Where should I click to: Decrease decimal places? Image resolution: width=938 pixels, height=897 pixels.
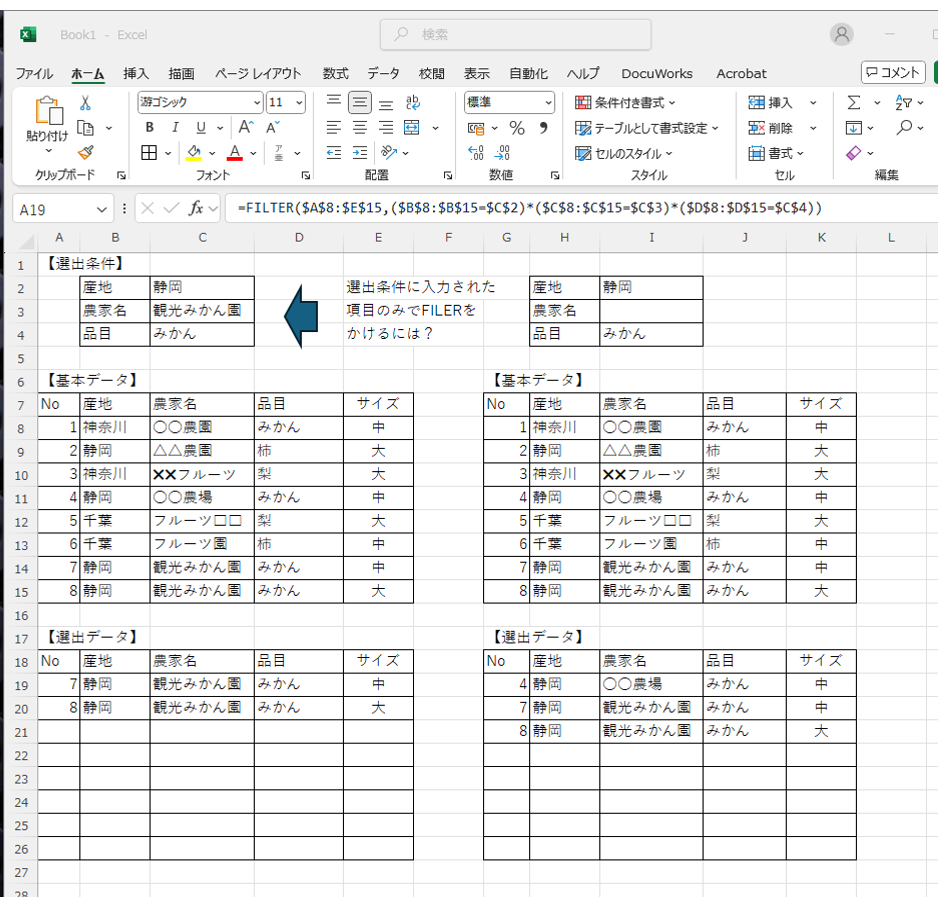coord(502,153)
